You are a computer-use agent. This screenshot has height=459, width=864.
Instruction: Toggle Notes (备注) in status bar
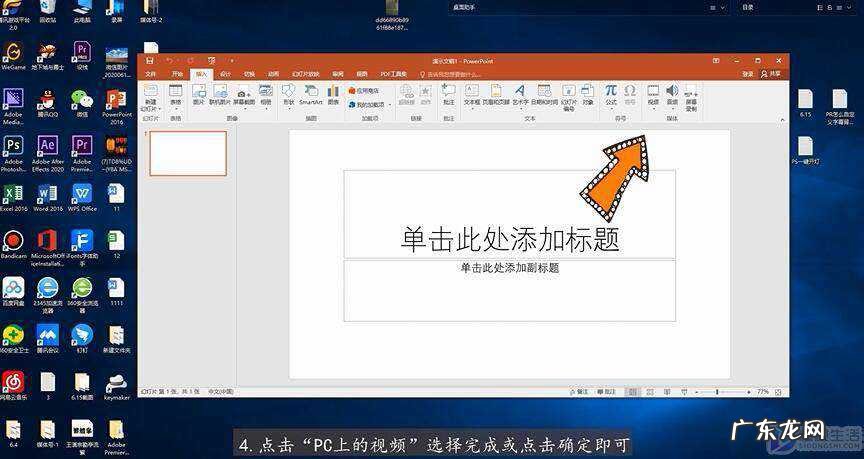click(x=577, y=392)
